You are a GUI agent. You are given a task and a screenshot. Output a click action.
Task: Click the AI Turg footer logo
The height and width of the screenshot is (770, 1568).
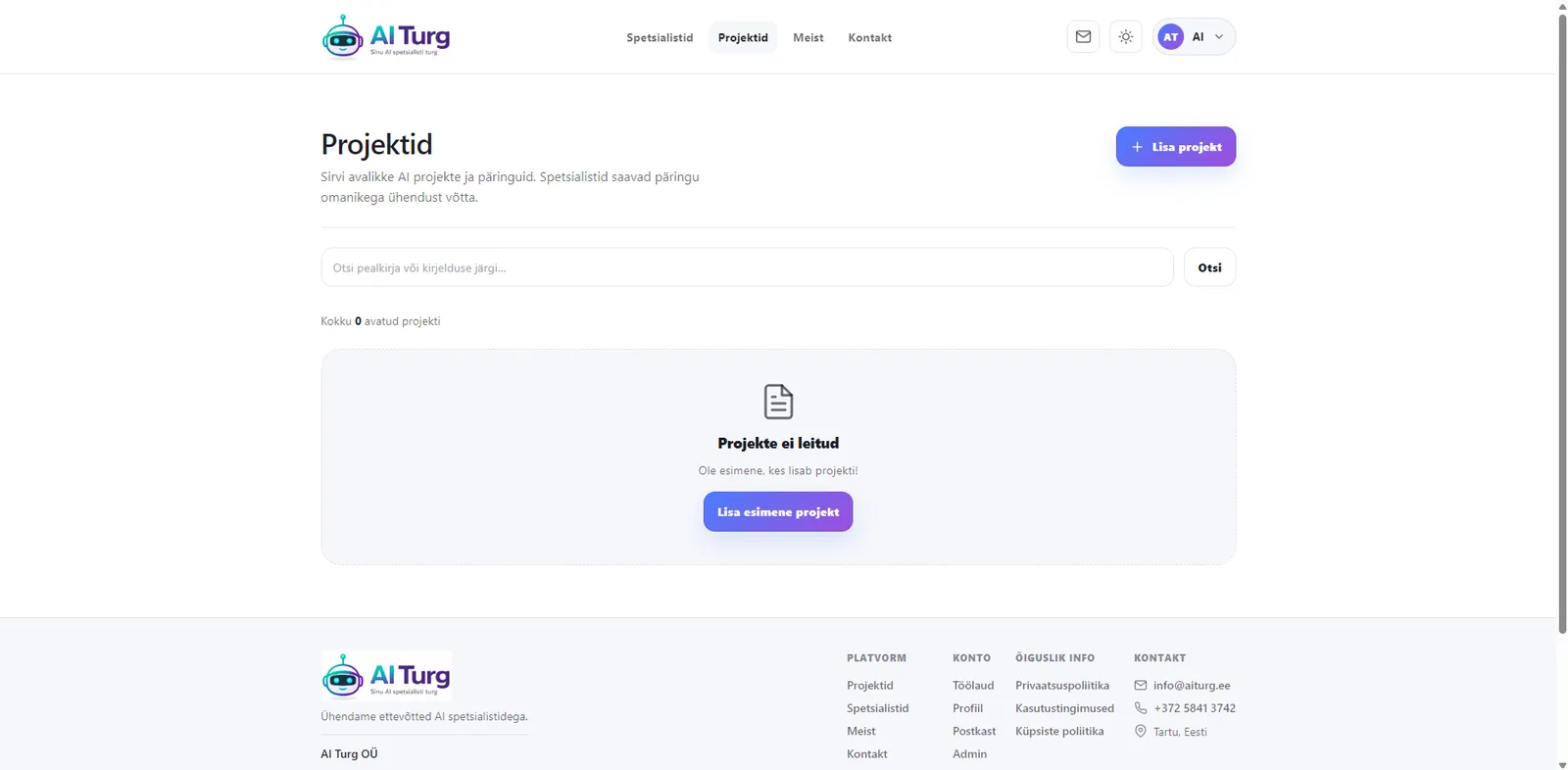point(386,676)
